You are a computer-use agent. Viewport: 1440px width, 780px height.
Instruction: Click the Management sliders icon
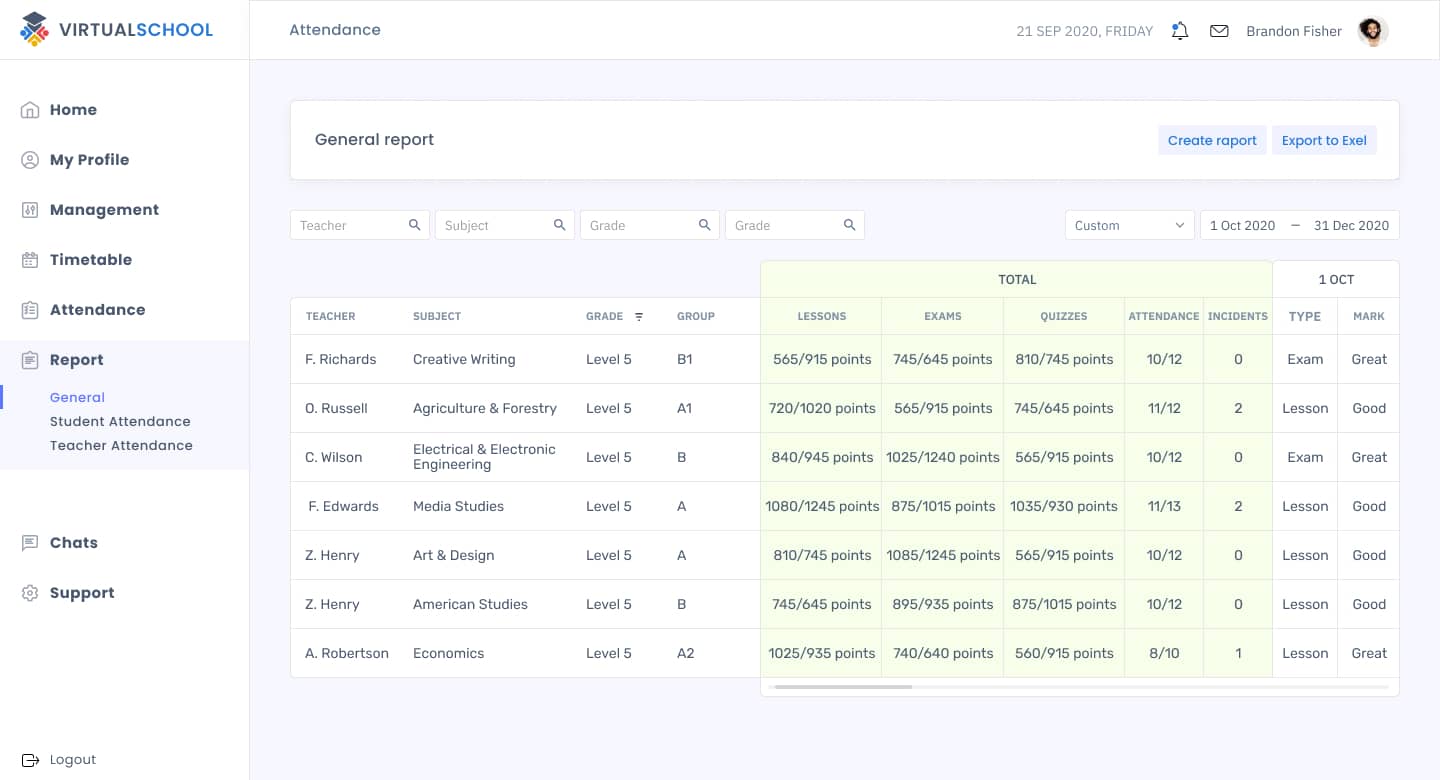(30, 210)
